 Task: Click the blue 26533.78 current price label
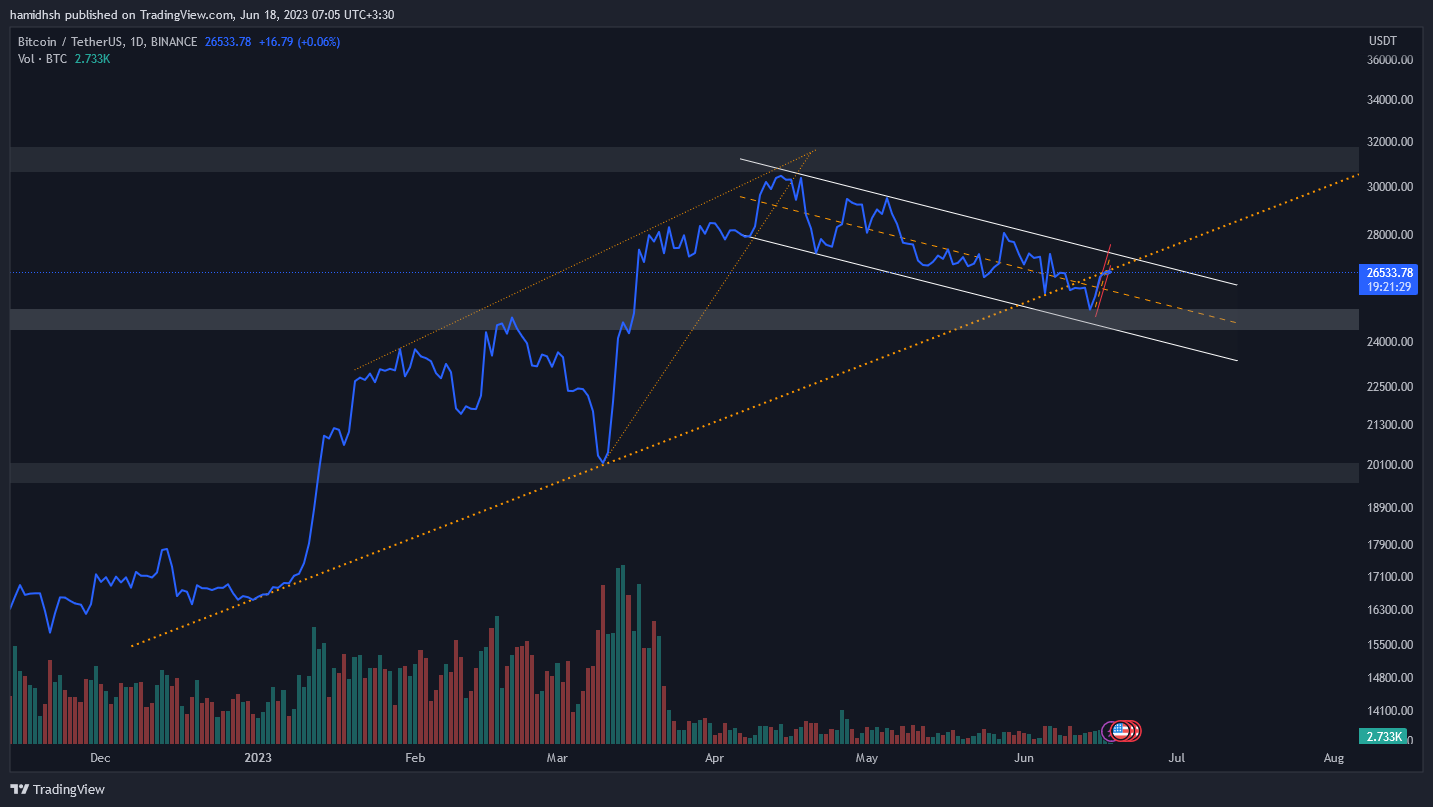click(1389, 272)
